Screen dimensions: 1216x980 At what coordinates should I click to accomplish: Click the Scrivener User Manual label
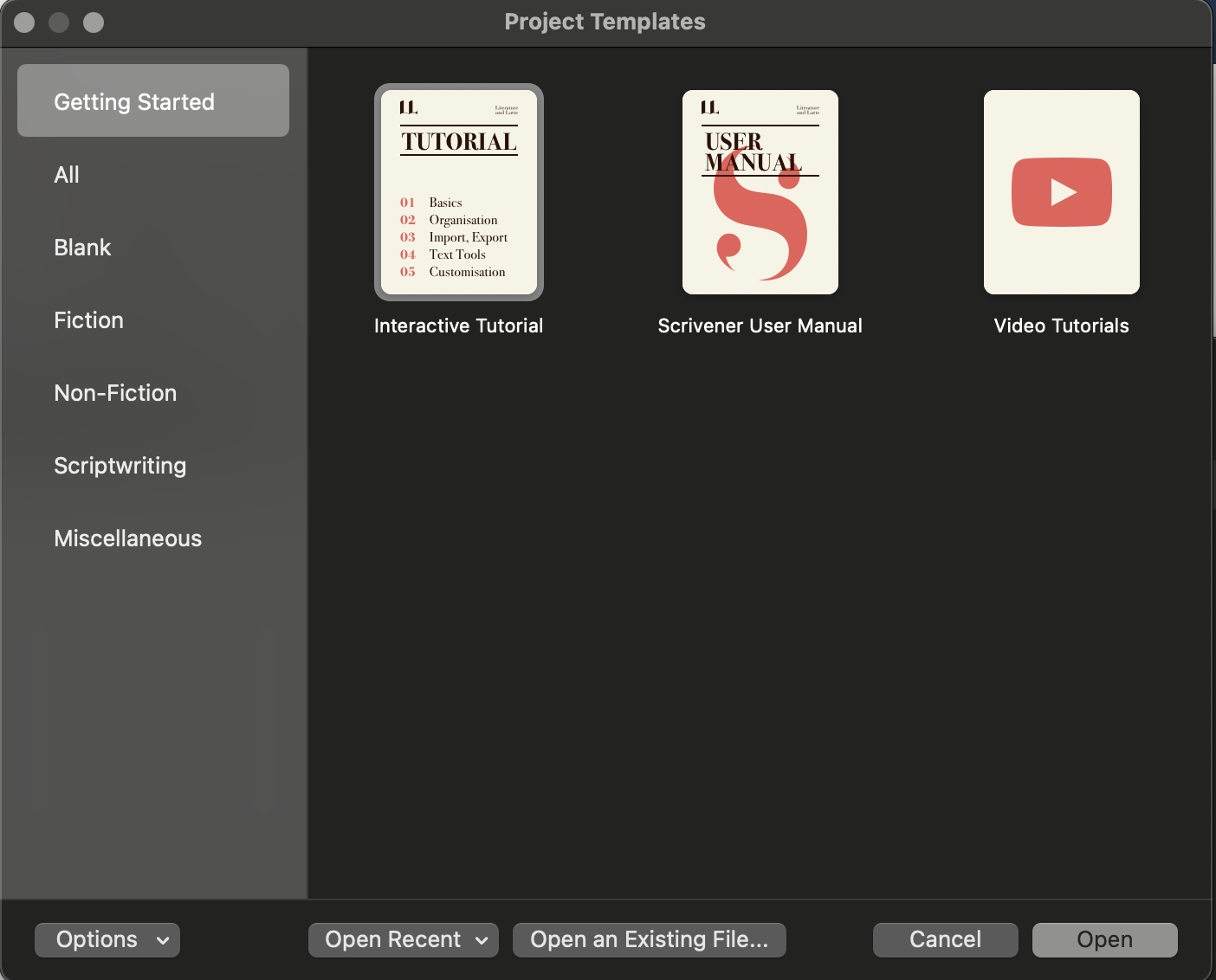click(760, 326)
